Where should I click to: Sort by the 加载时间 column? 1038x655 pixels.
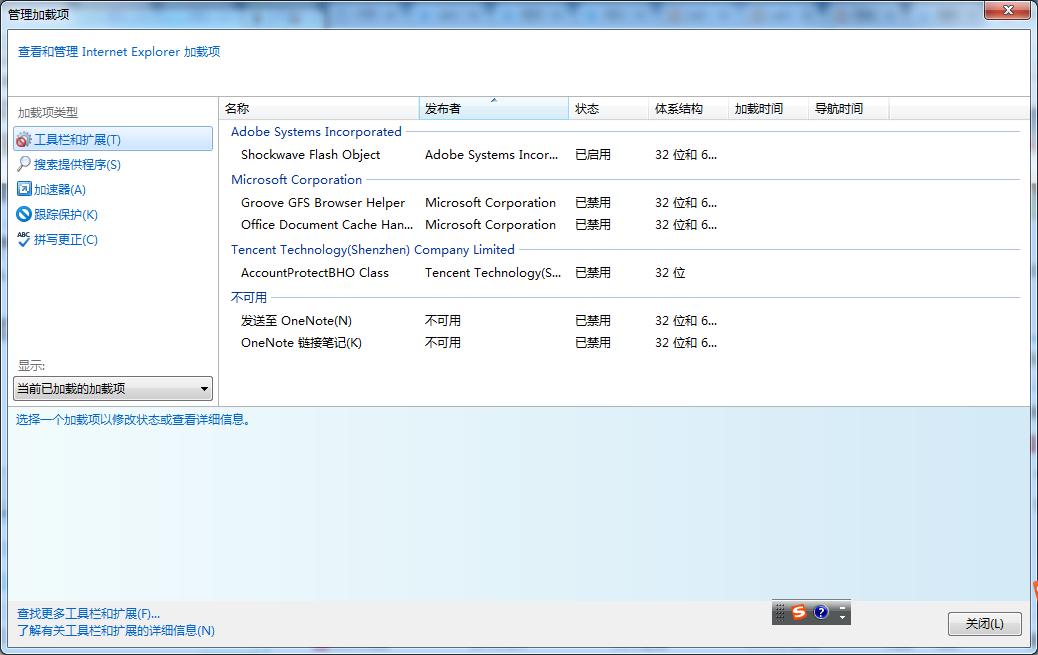[x=768, y=109]
